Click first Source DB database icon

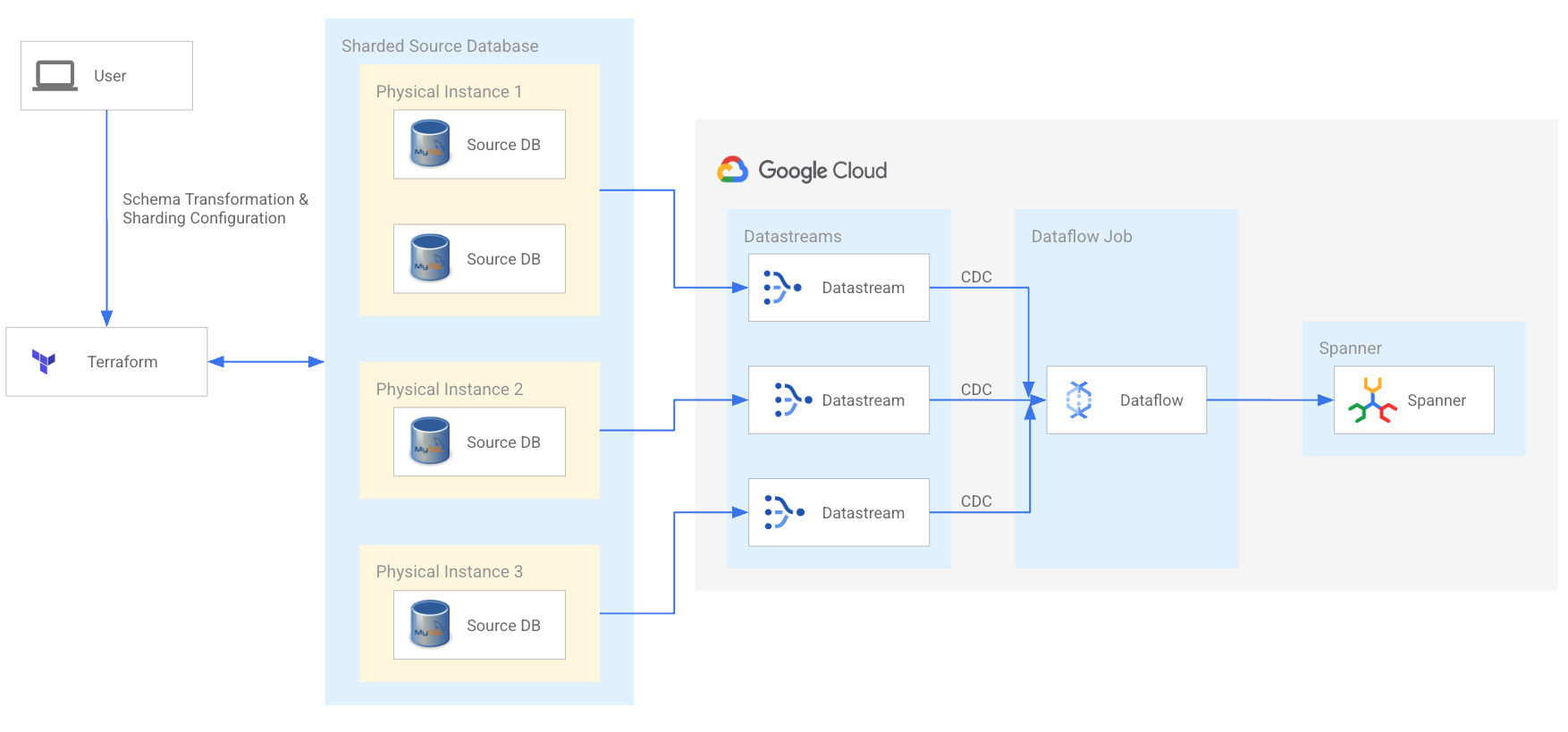pyautogui.click(x=430, y=144)
